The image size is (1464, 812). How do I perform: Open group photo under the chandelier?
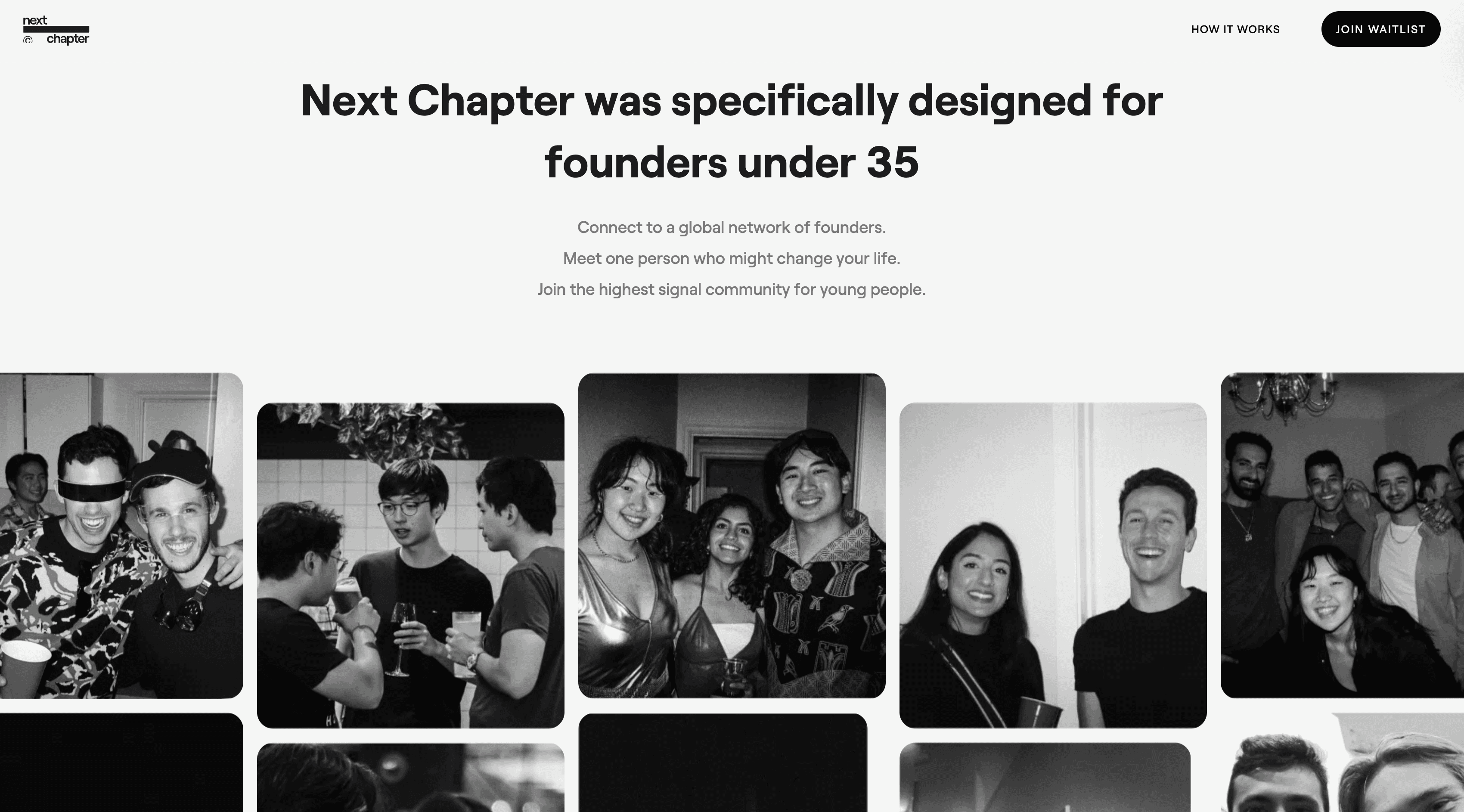click(1342, 535)
